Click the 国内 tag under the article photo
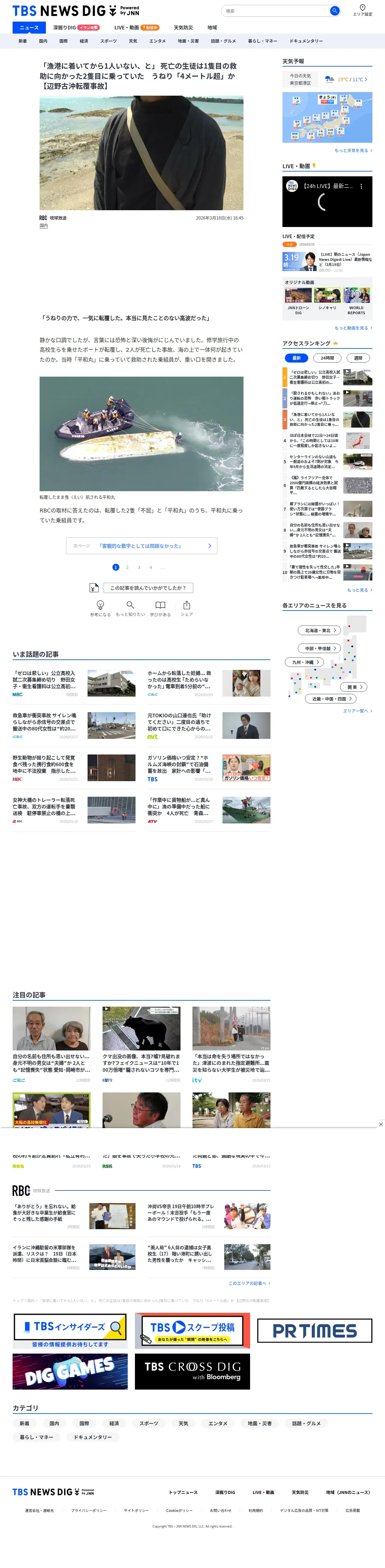The image size is (385, 1568). tap(44, 226)
